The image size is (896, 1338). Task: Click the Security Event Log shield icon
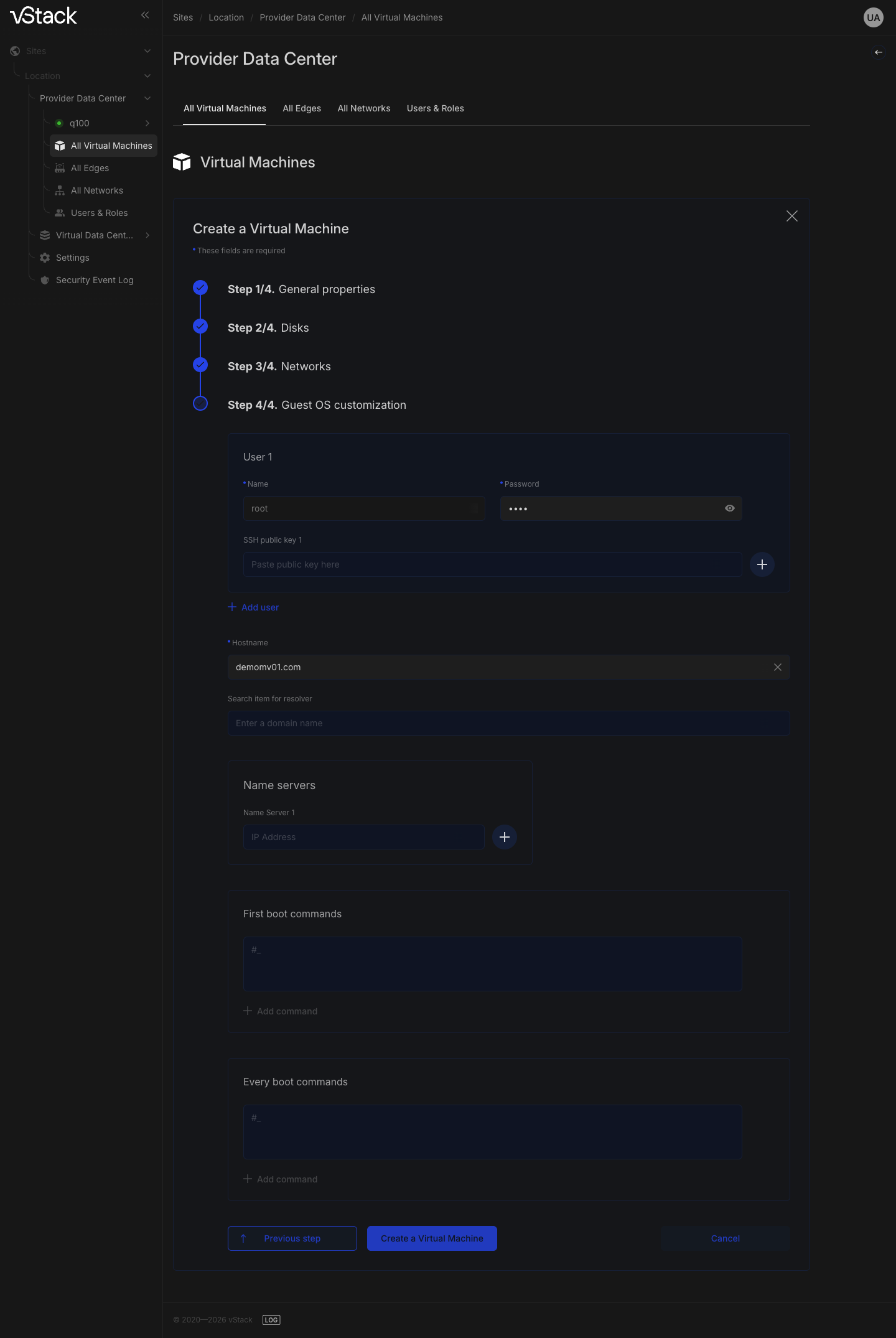coord(45,280)
